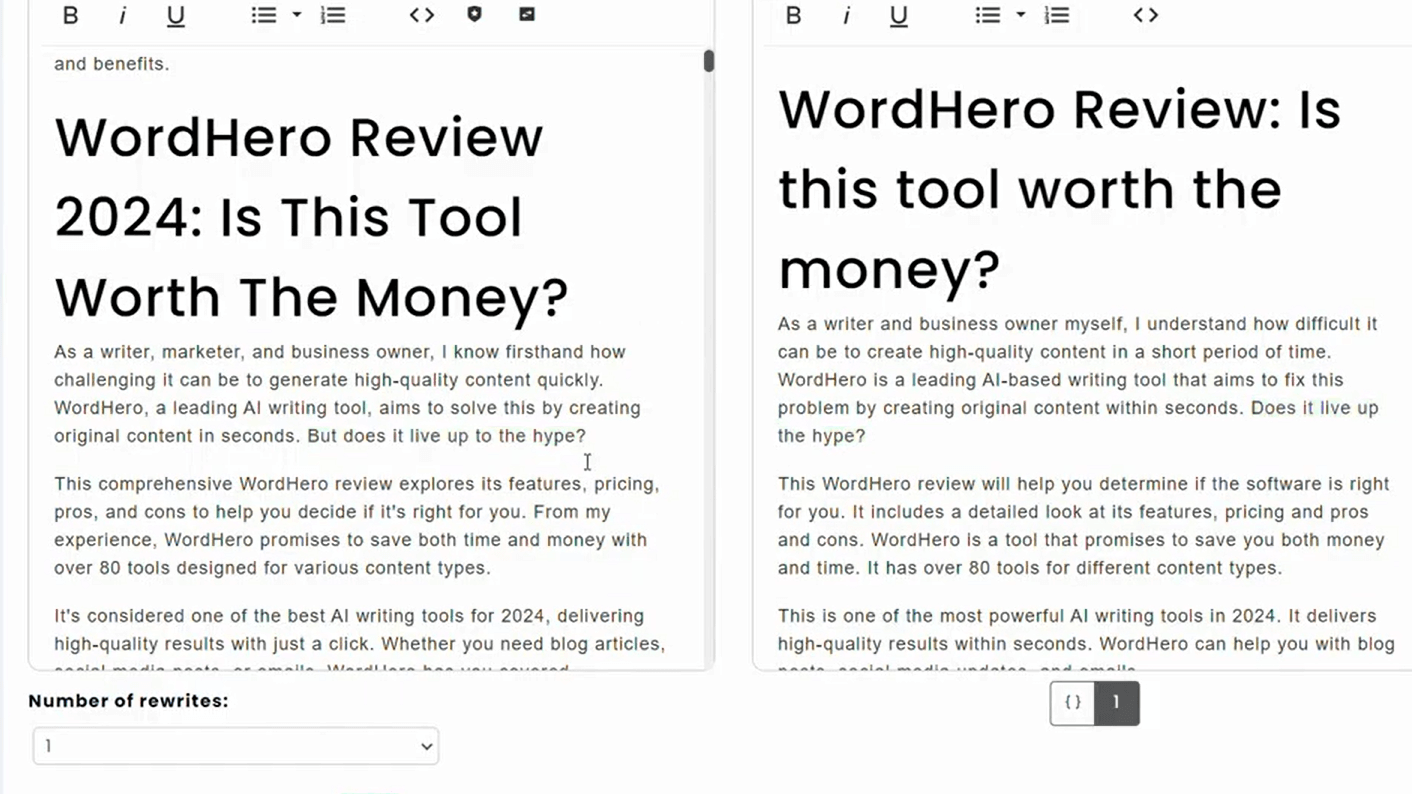
Task: Click paragraph starting 'This WordHero review will help you'
Action: click(1084, 526)
